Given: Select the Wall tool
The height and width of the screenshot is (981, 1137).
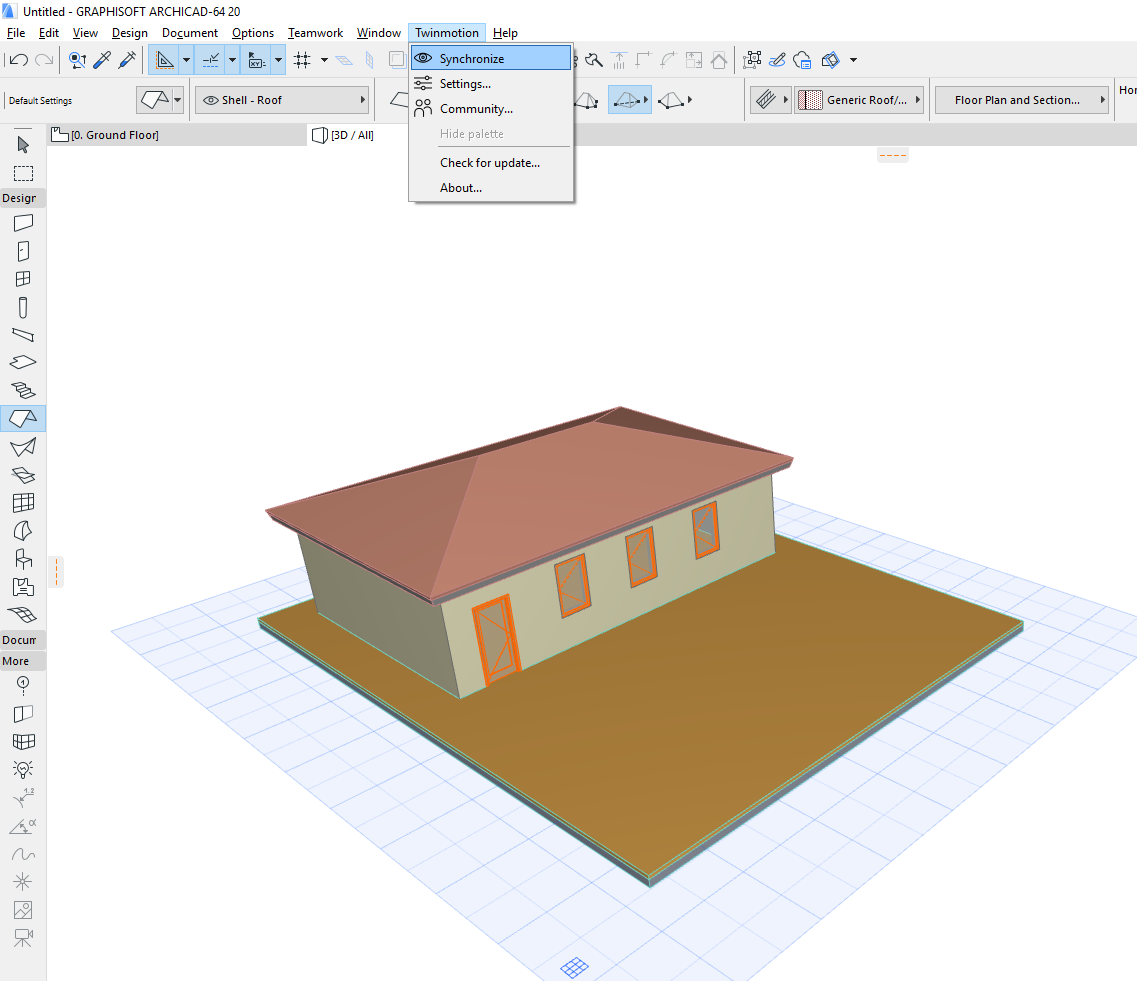Looking at the screenshot, I should pos(23,223).
